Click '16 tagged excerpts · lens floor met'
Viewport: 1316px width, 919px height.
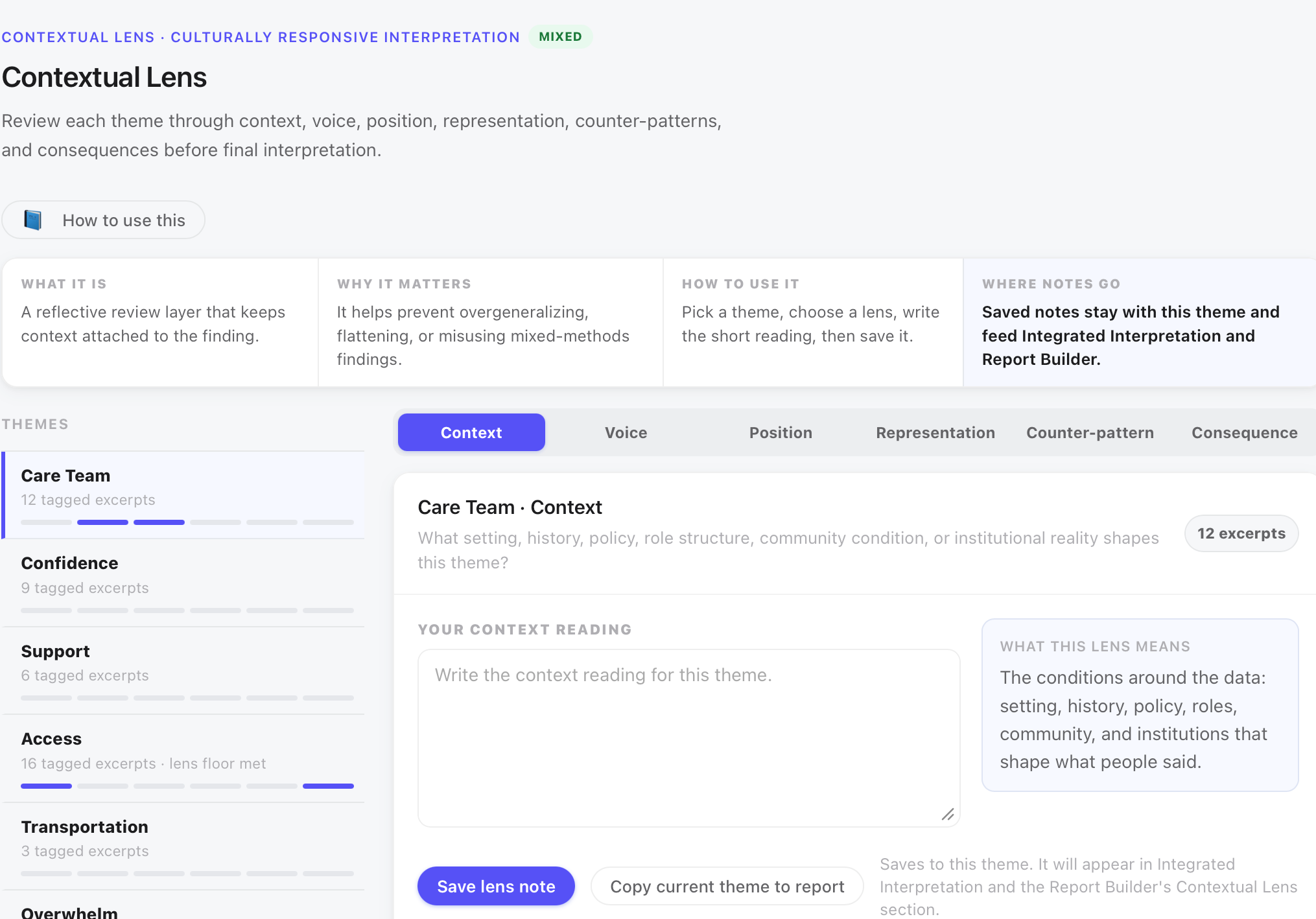click(143, 763)
